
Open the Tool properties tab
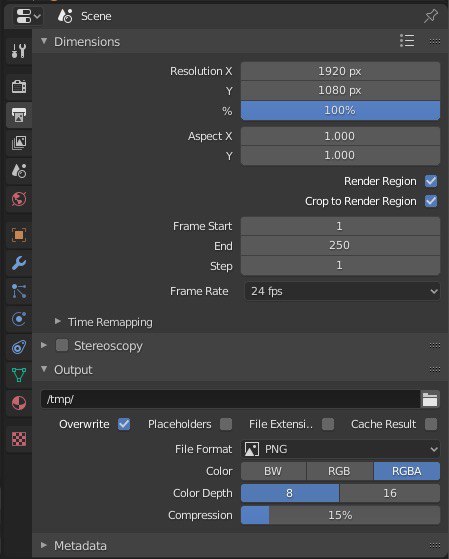click(19, 51)
